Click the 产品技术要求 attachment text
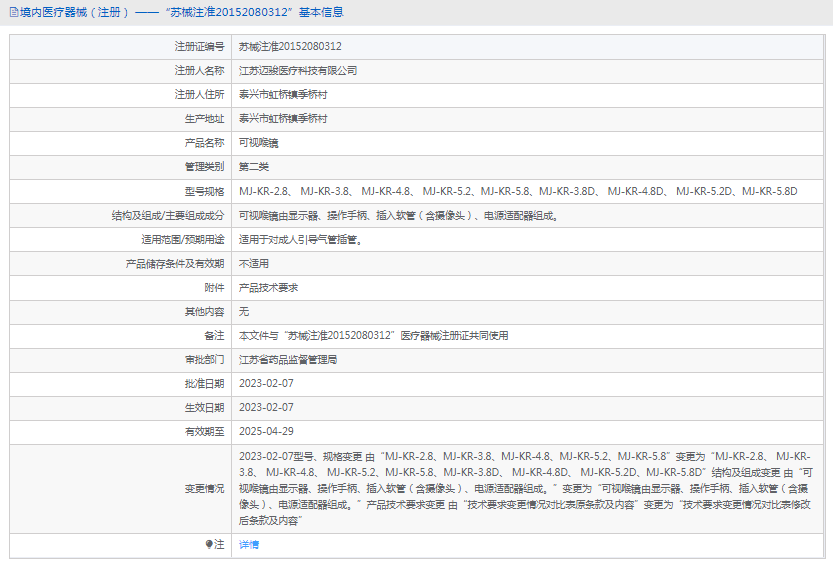Viewport: 833px width, 561px height. pos(268,287)
